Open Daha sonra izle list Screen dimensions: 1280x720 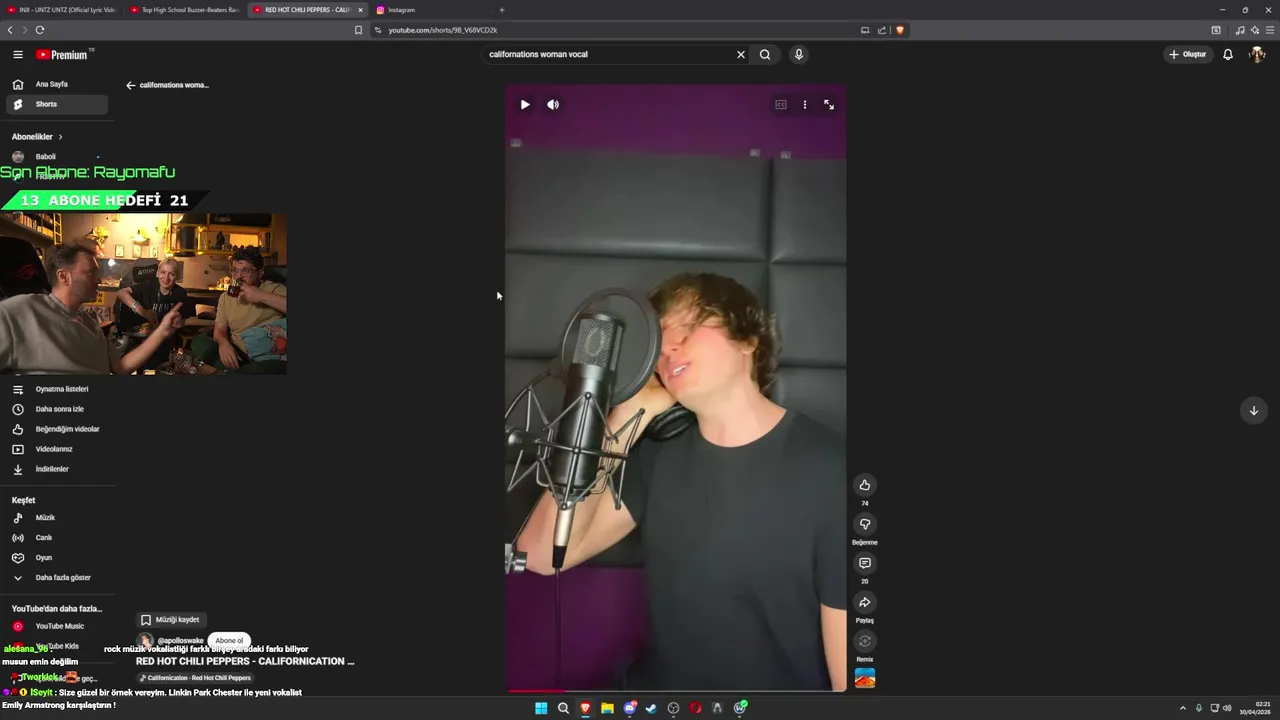coord(56,409)
